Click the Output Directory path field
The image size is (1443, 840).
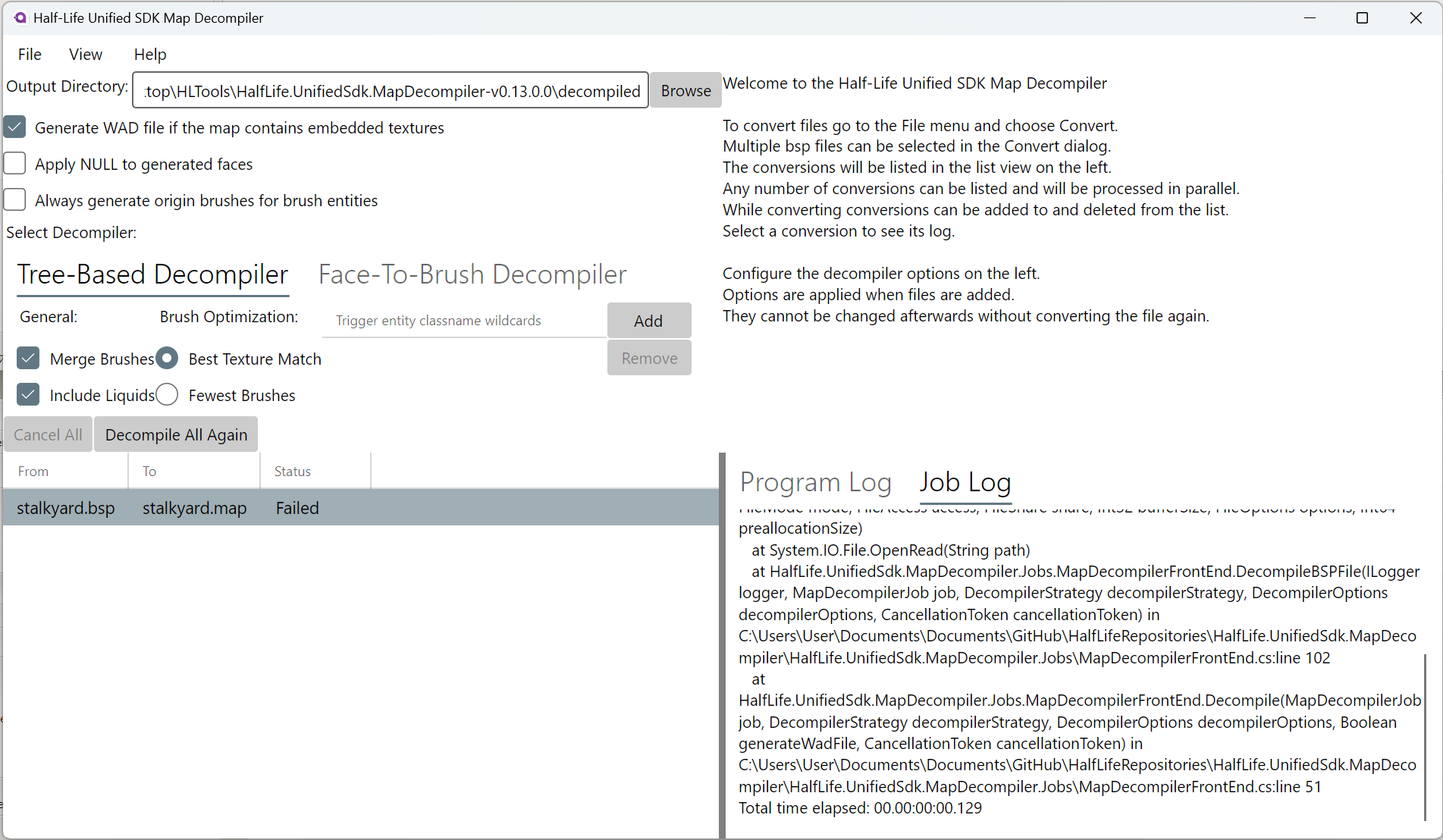coord(391,91)
